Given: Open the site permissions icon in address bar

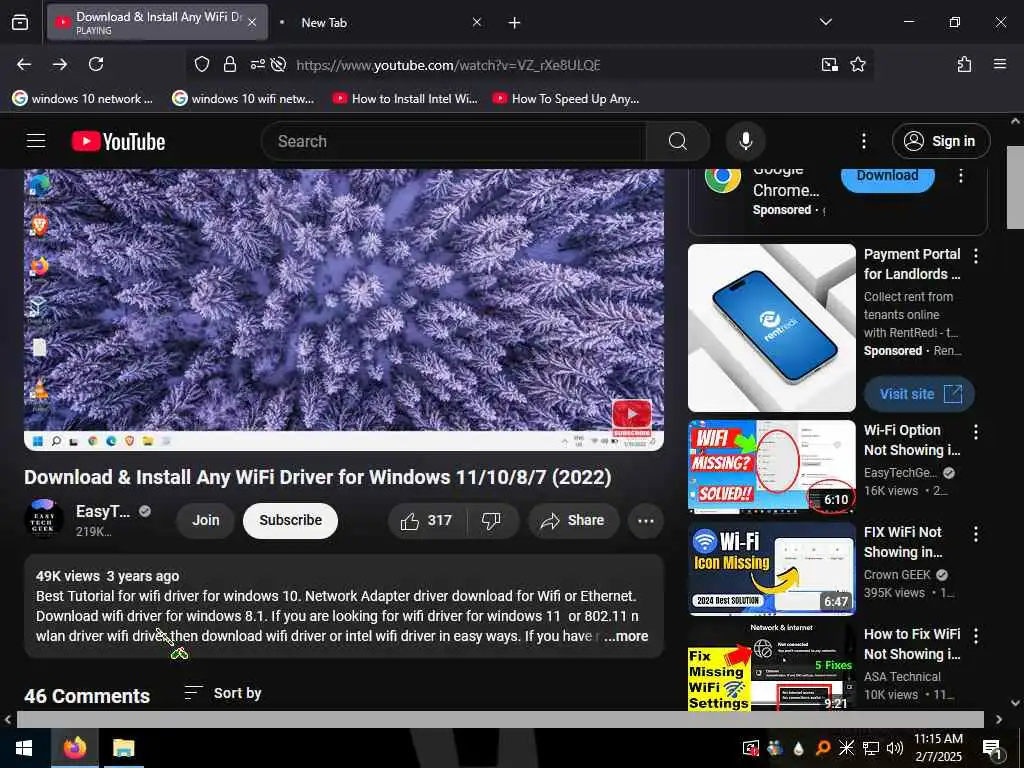Looking at the screenshot, I should [257, 64].
